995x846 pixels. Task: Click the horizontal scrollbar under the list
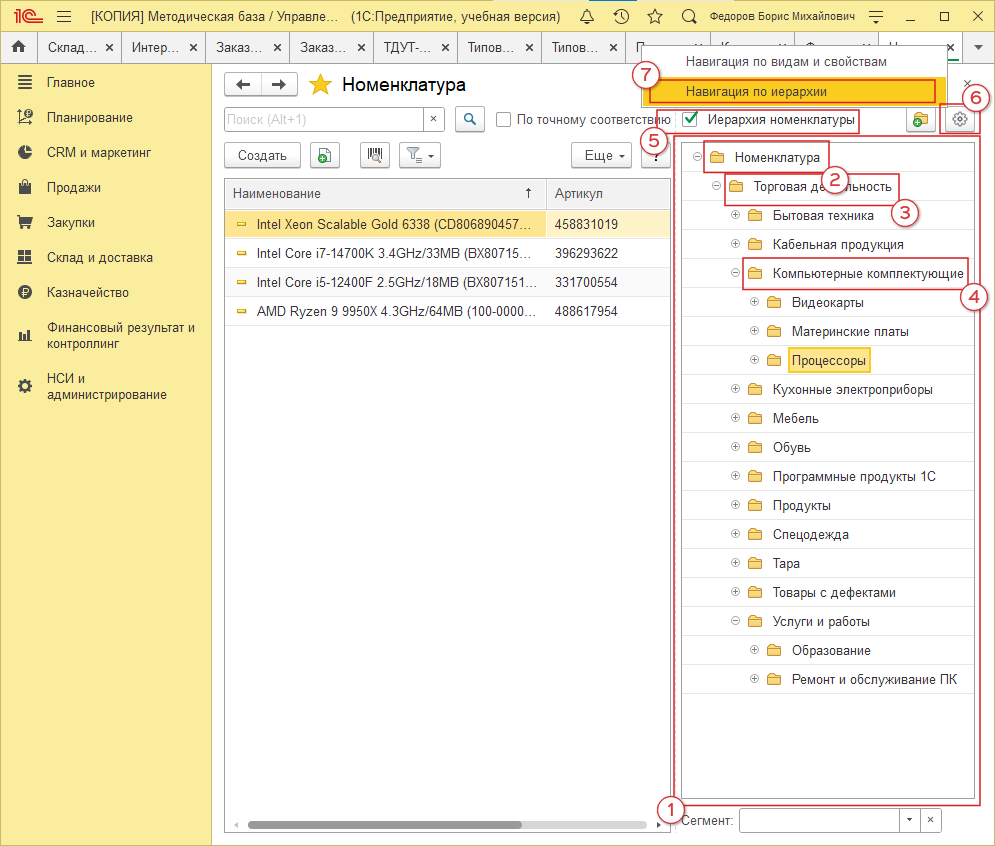pos(385,825)
